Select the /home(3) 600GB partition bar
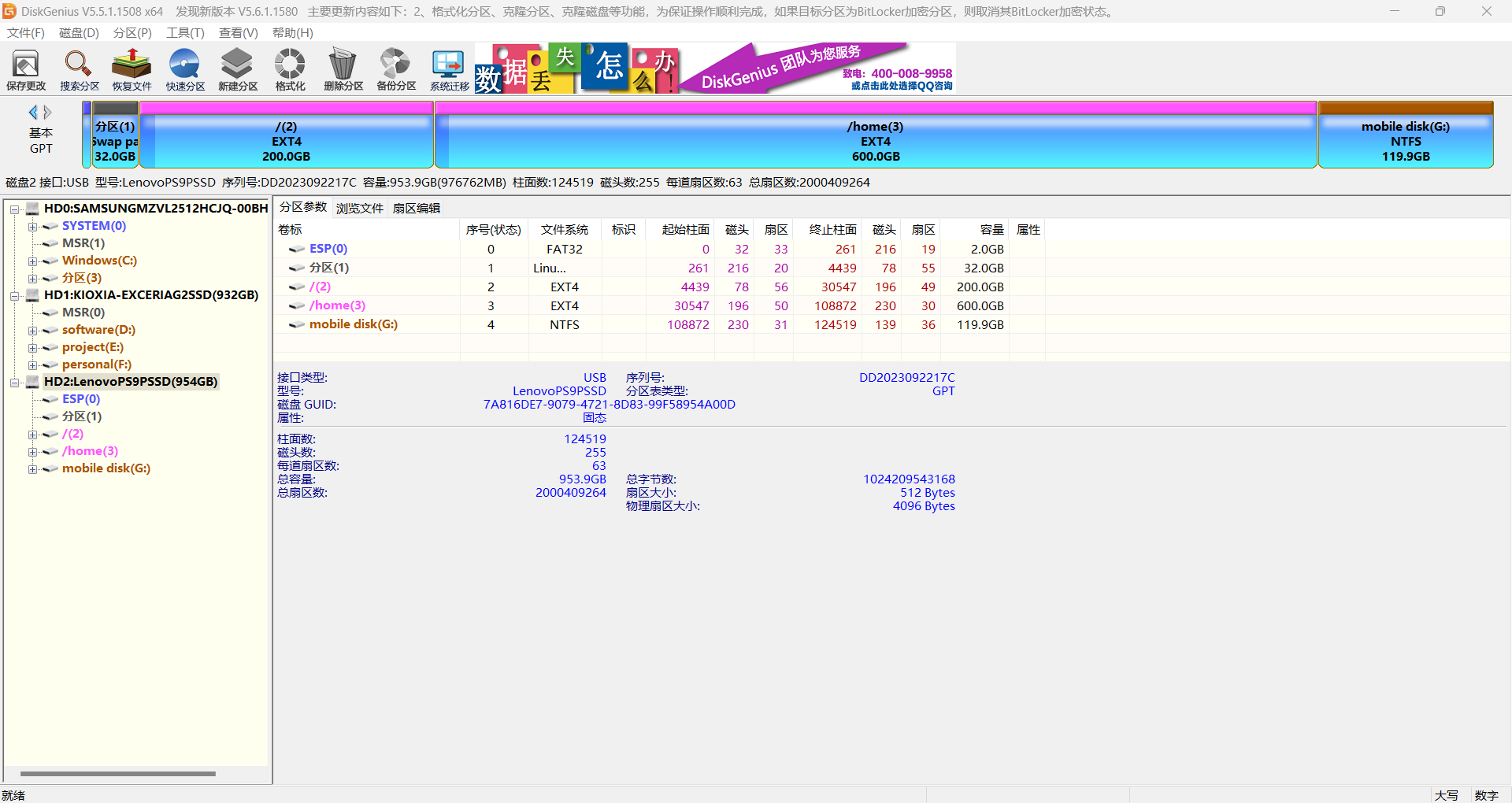The width and height of the screenshot is (1512, 803). pos(875,142)
